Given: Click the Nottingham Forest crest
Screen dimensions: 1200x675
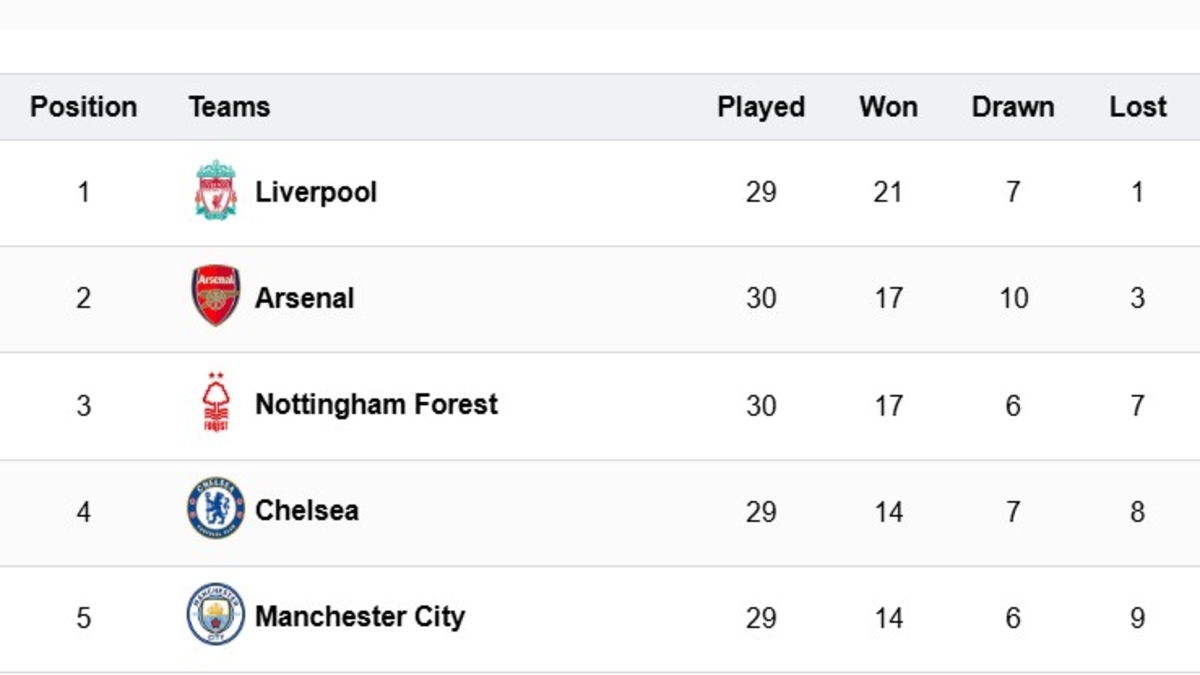Looking at the screenshot, I should pos(215,403).
